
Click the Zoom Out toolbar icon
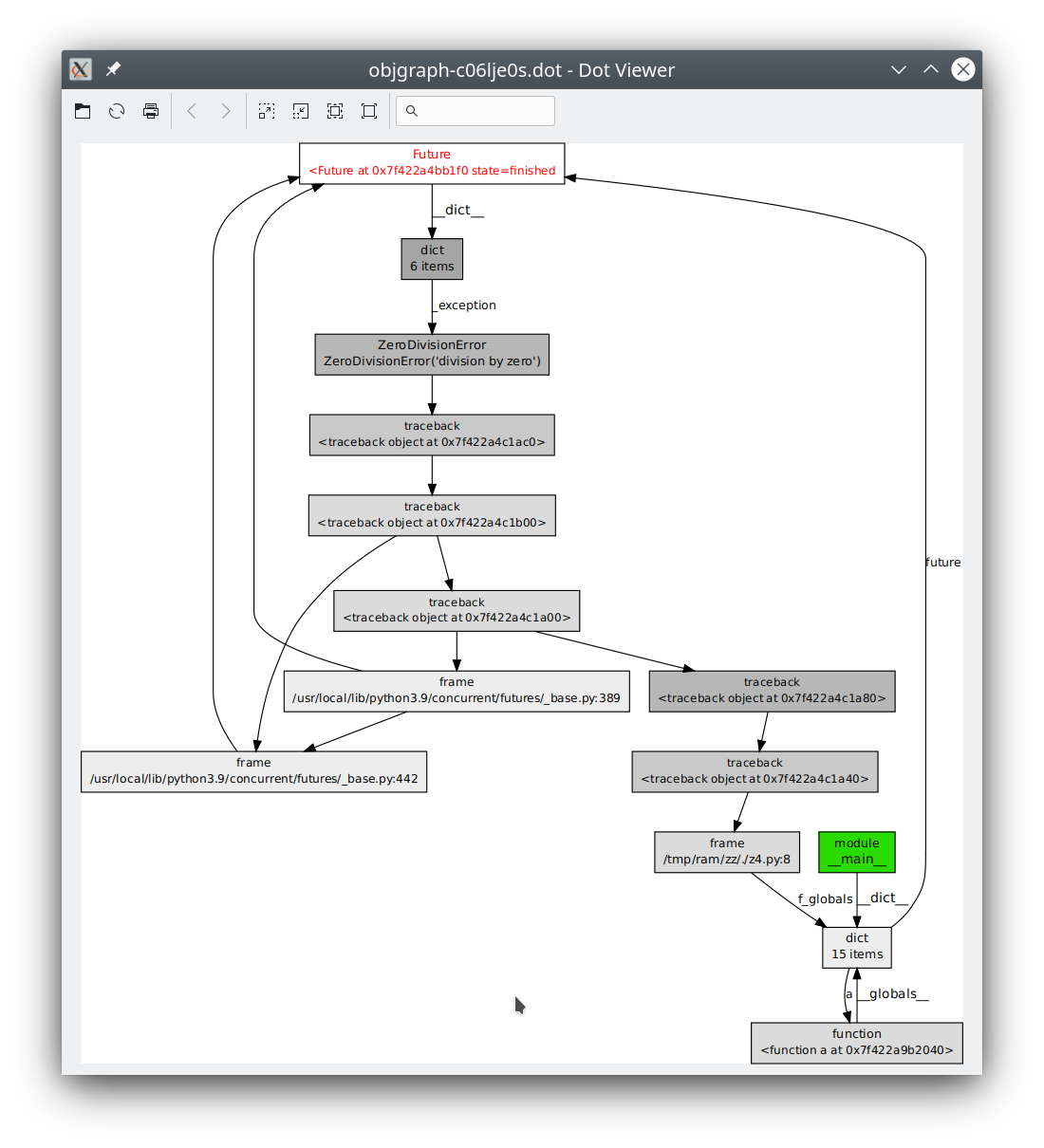coord(301,111)
